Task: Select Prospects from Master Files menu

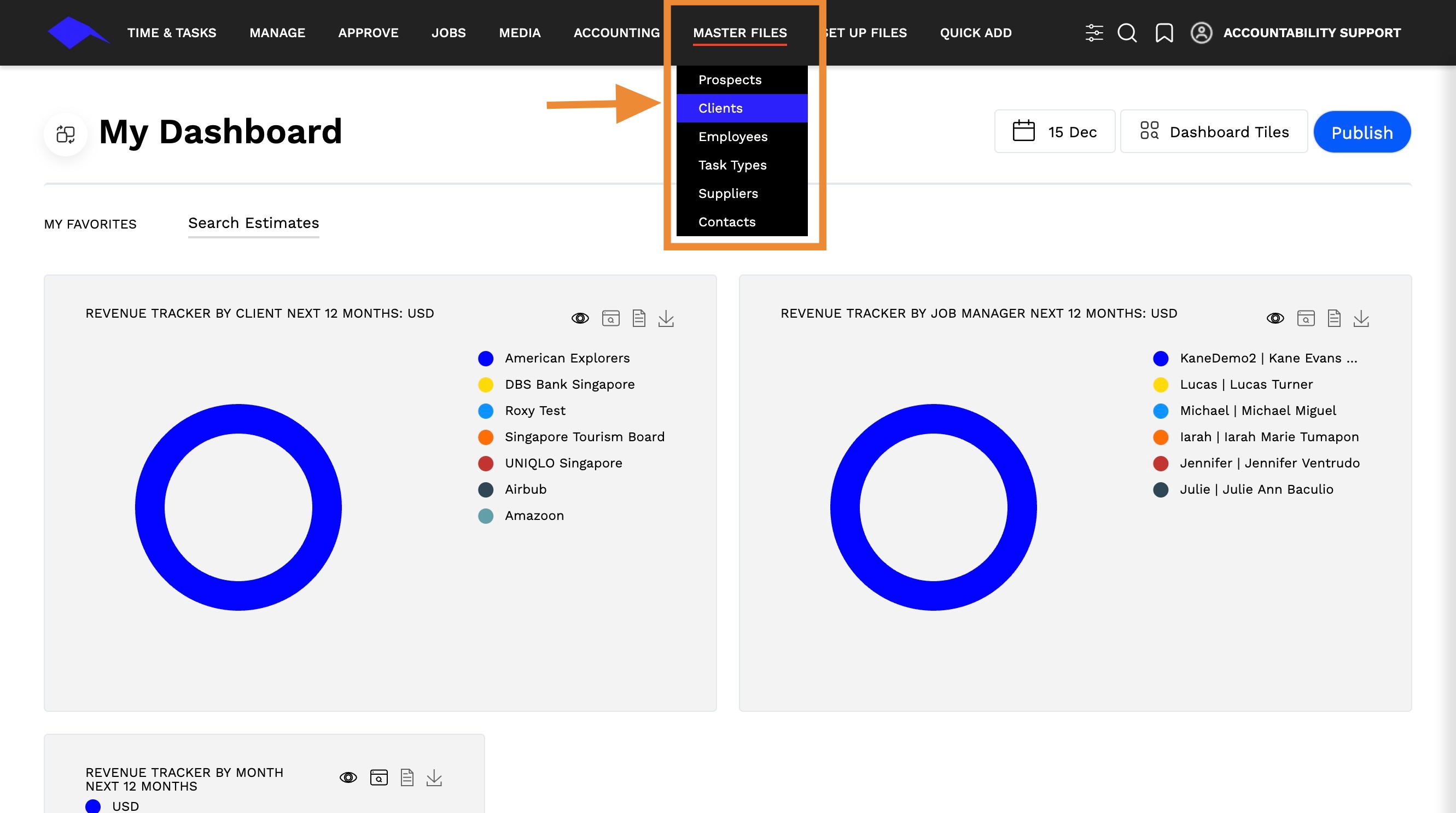Action: pyautogui.click(x=742, y=80)
